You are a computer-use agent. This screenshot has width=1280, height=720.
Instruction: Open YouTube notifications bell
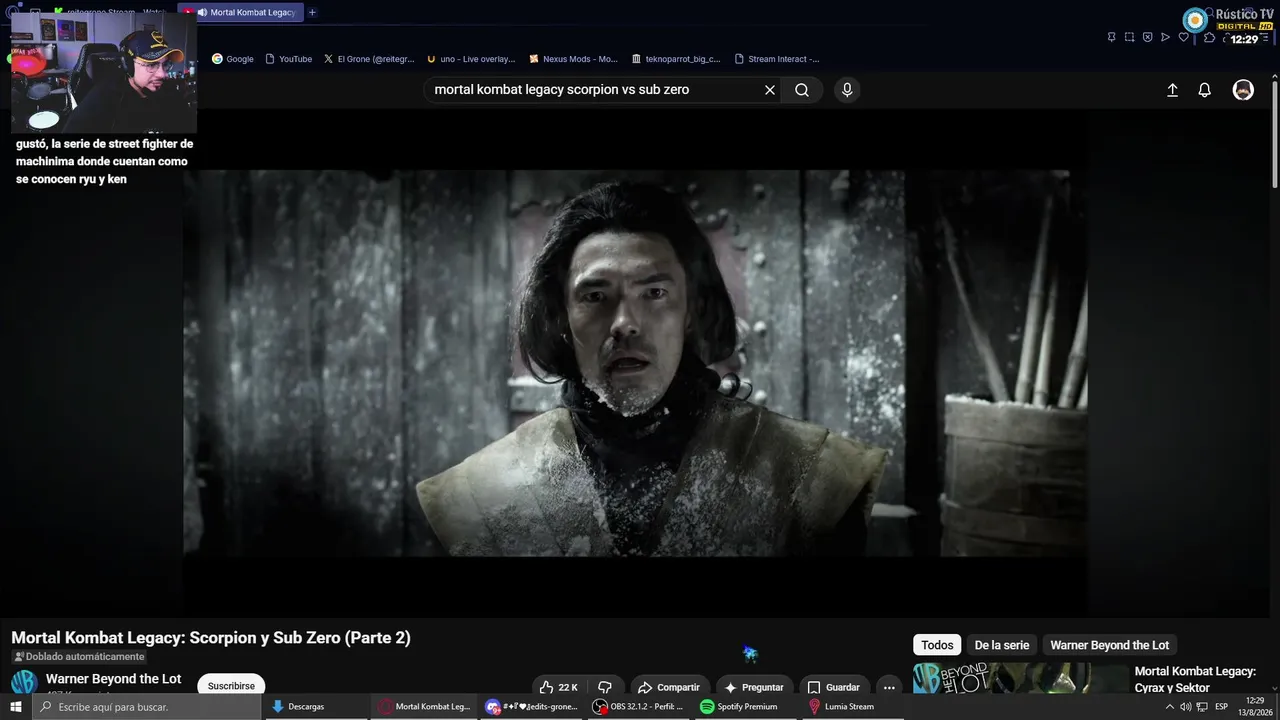[x=1205, y=90]
